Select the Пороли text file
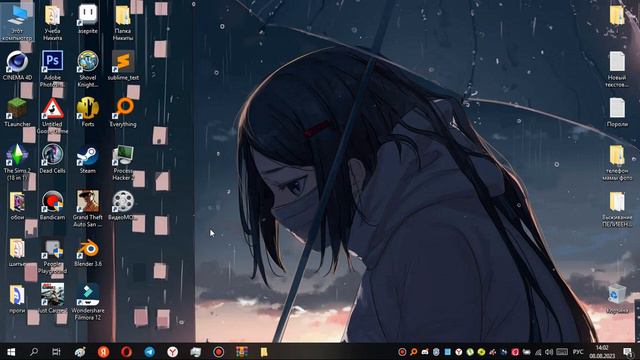Screen dimensions: 640x360 (x=617, y=112)
